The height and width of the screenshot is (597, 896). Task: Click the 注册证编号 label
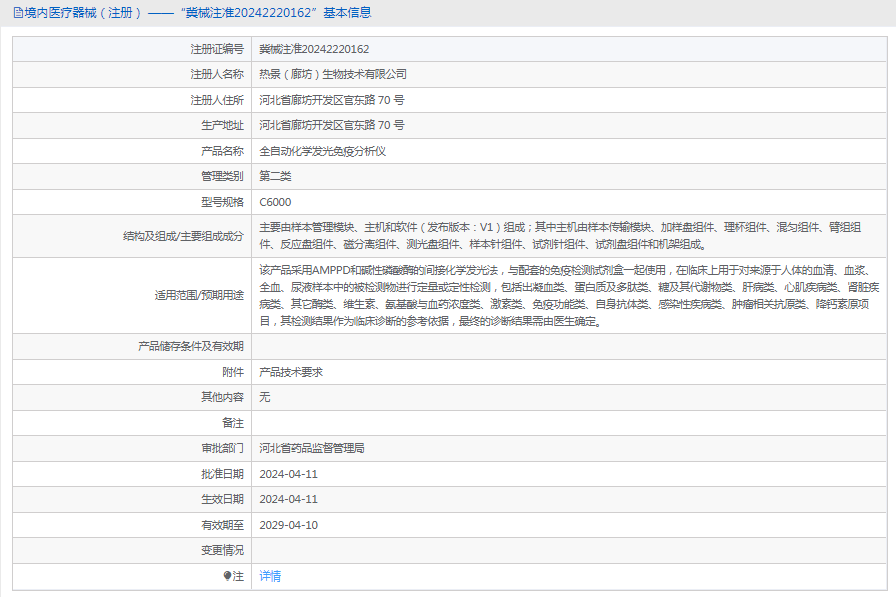pos(217,49)
